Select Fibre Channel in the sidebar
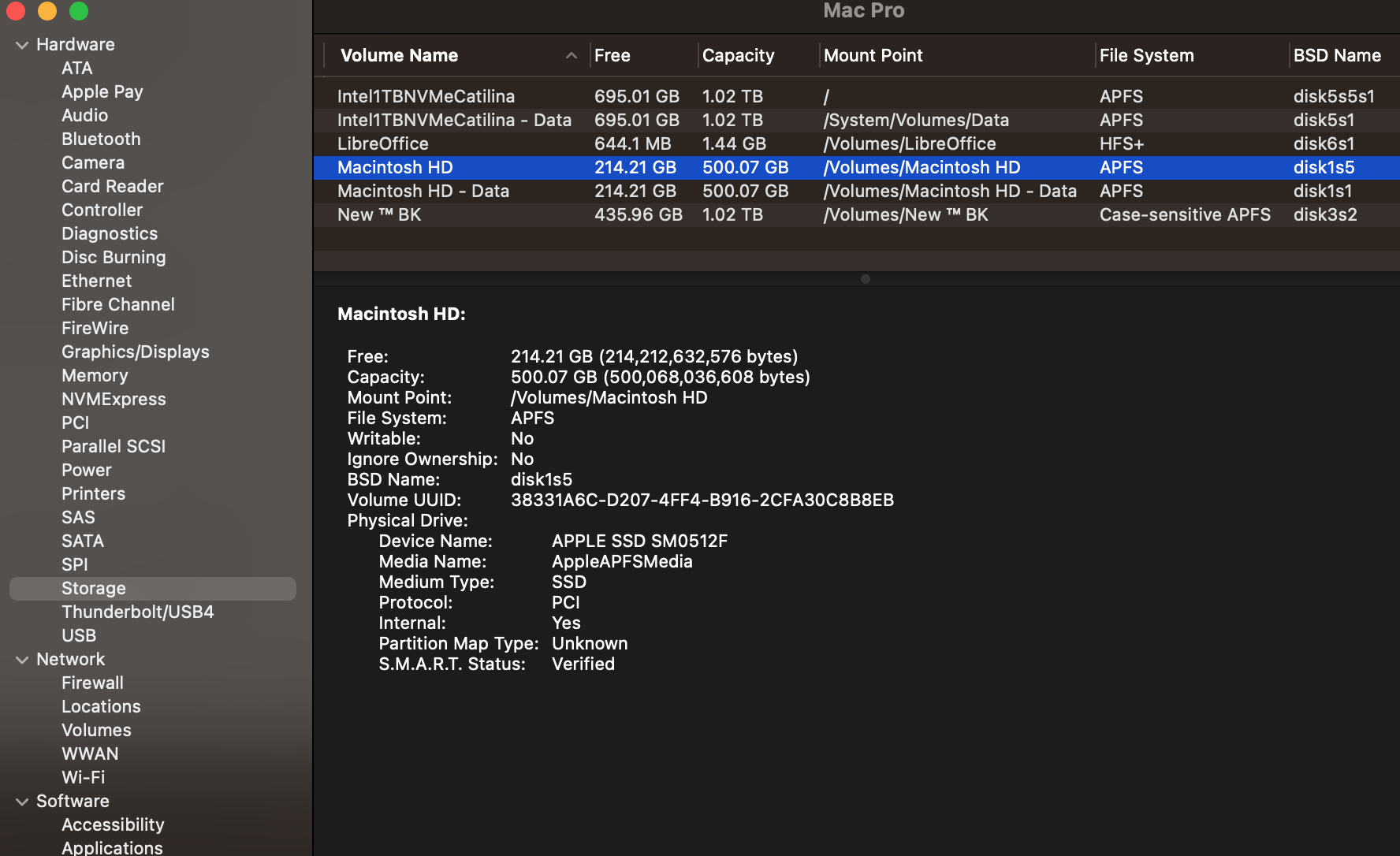The width and height of the screenshot is (1400, 856). click(x=118, y=305)
